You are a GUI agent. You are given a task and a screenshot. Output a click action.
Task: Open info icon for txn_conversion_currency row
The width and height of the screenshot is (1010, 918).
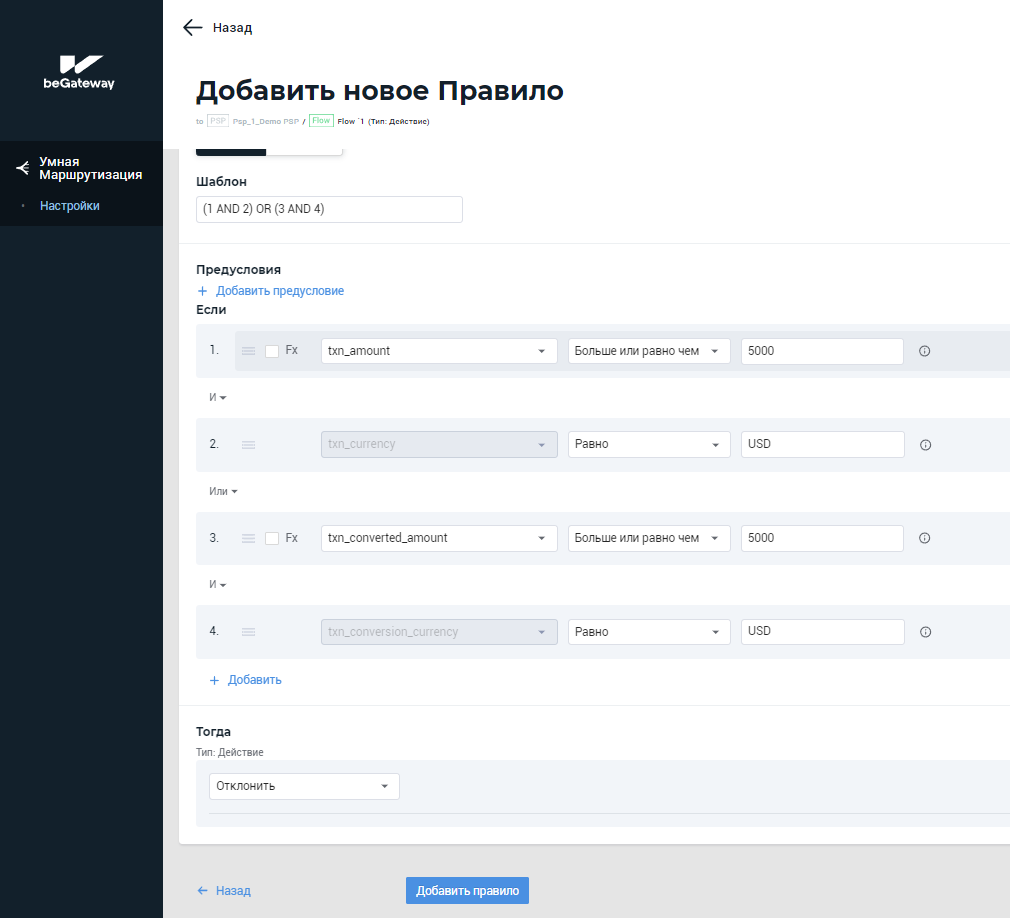click(925, 632)
